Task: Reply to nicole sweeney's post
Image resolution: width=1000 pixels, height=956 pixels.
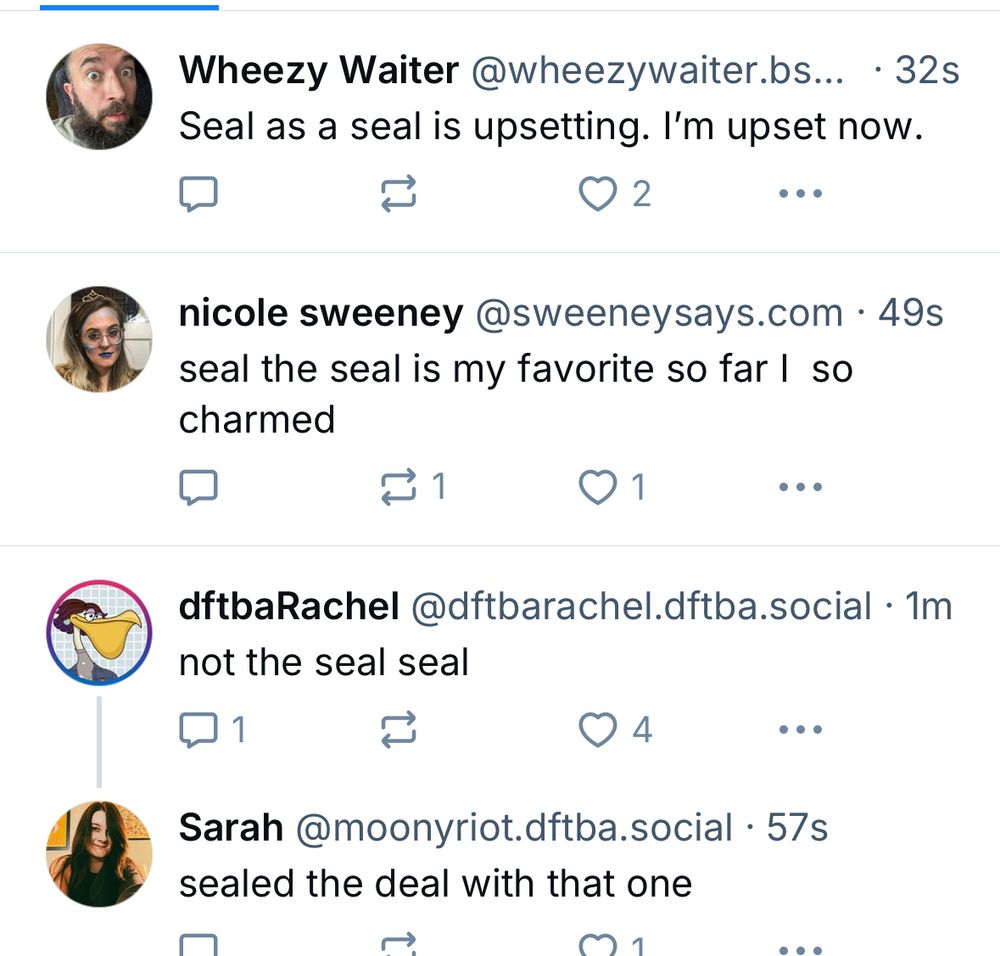Action: click(x=198, y=487)
